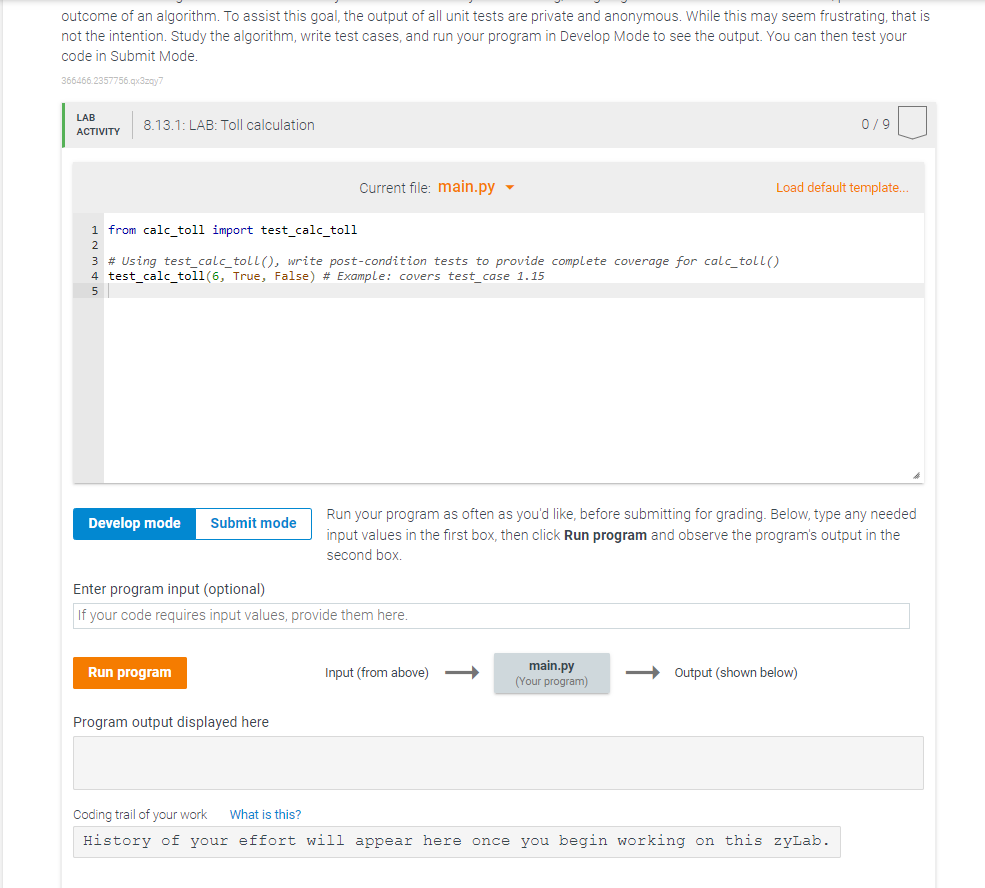Click the 0 / 9 score indicator
The width and height of the screenshot is (985, 888).
click(x=874, y=123)
